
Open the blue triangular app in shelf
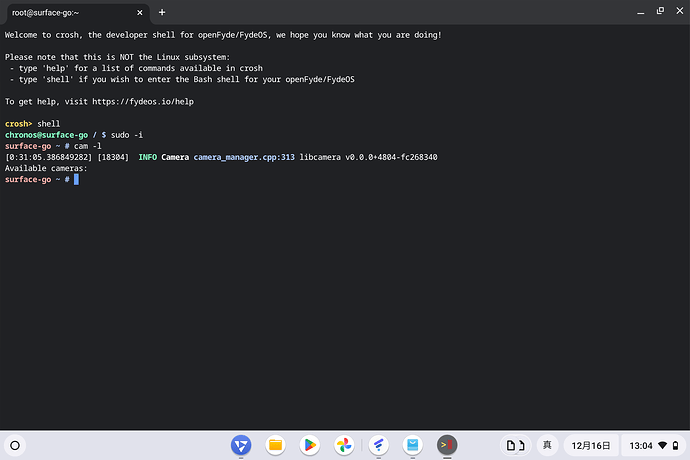pyautogui.click(x=241, y=445)
